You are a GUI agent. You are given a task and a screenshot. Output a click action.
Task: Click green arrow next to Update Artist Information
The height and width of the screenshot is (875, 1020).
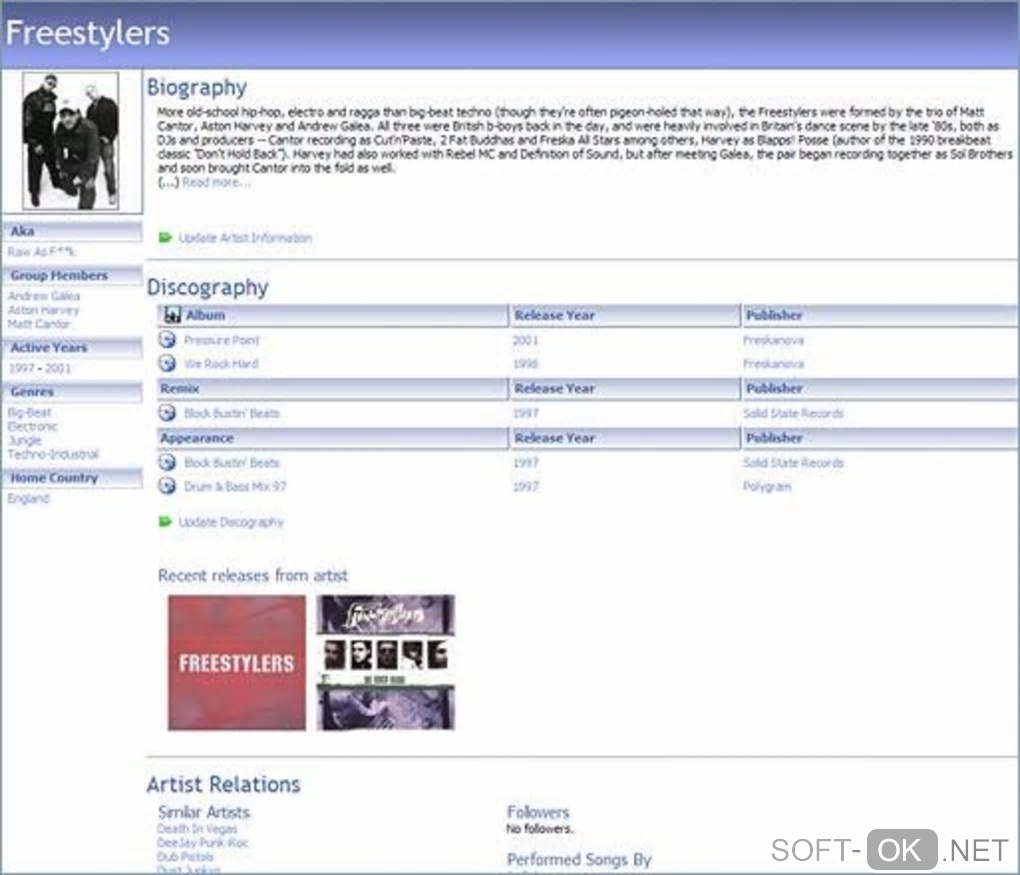pyautogui.click(x=165, y=237)
